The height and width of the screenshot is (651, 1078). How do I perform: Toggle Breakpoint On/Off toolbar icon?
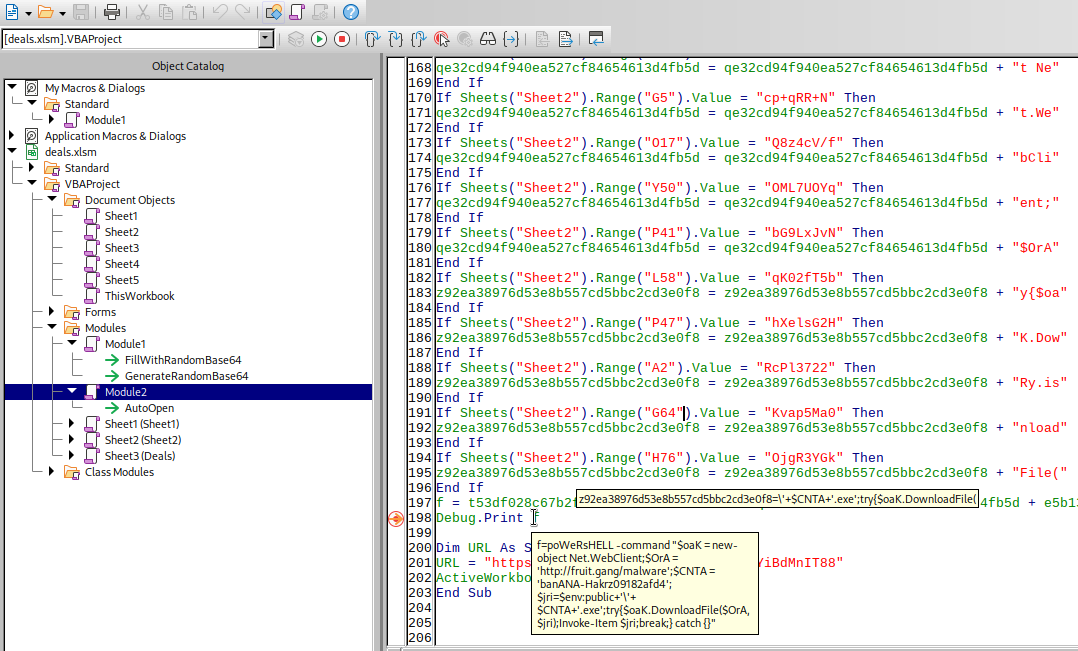point(442,39)
